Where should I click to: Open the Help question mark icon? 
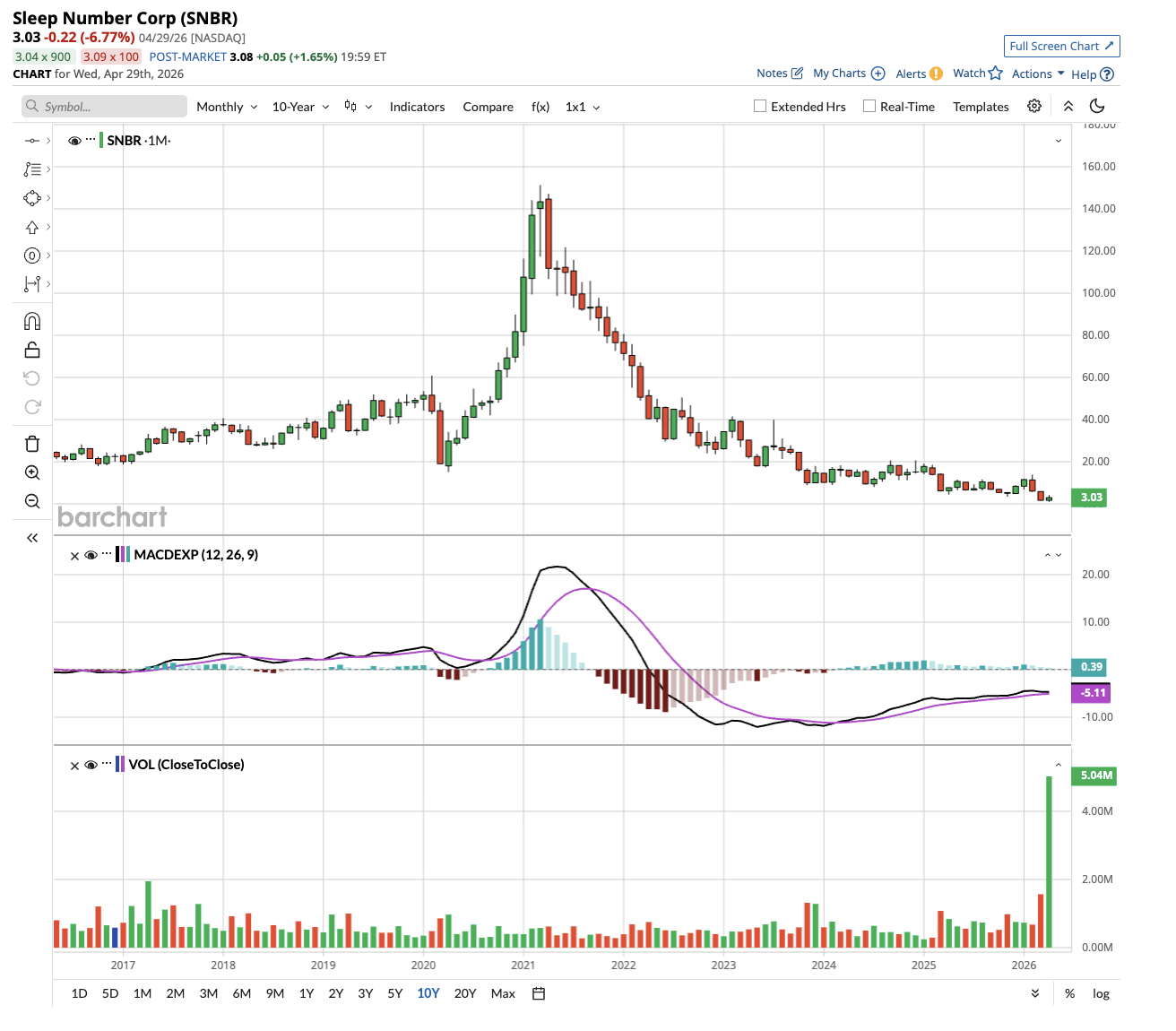coord(1107,74)
